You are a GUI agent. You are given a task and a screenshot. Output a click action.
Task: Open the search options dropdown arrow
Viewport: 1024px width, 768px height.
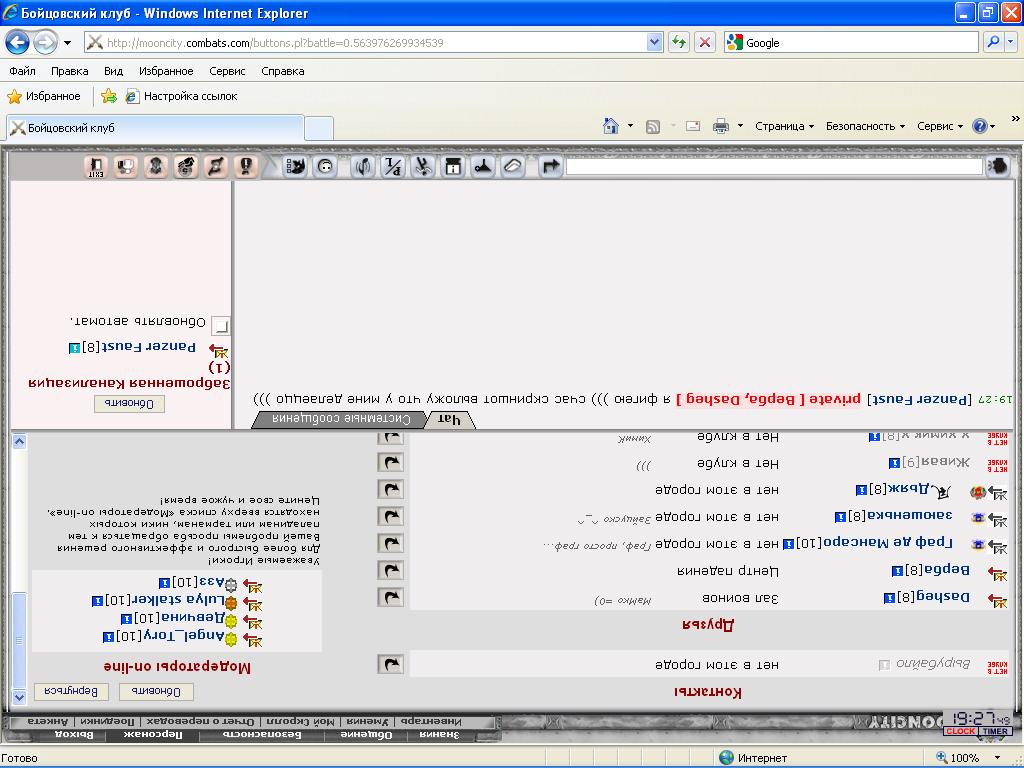pos(1011,42)
